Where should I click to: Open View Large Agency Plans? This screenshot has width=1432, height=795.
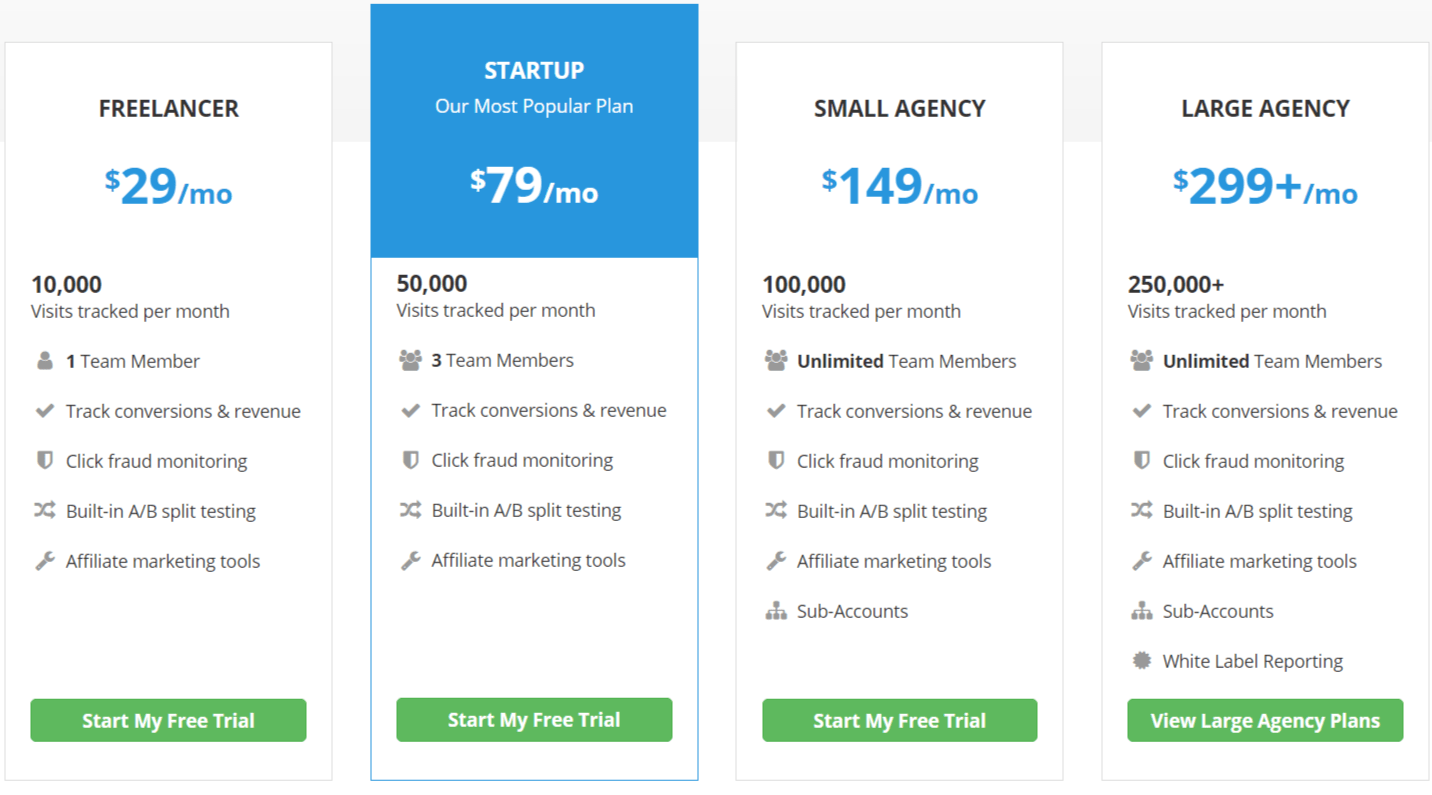1265,720
